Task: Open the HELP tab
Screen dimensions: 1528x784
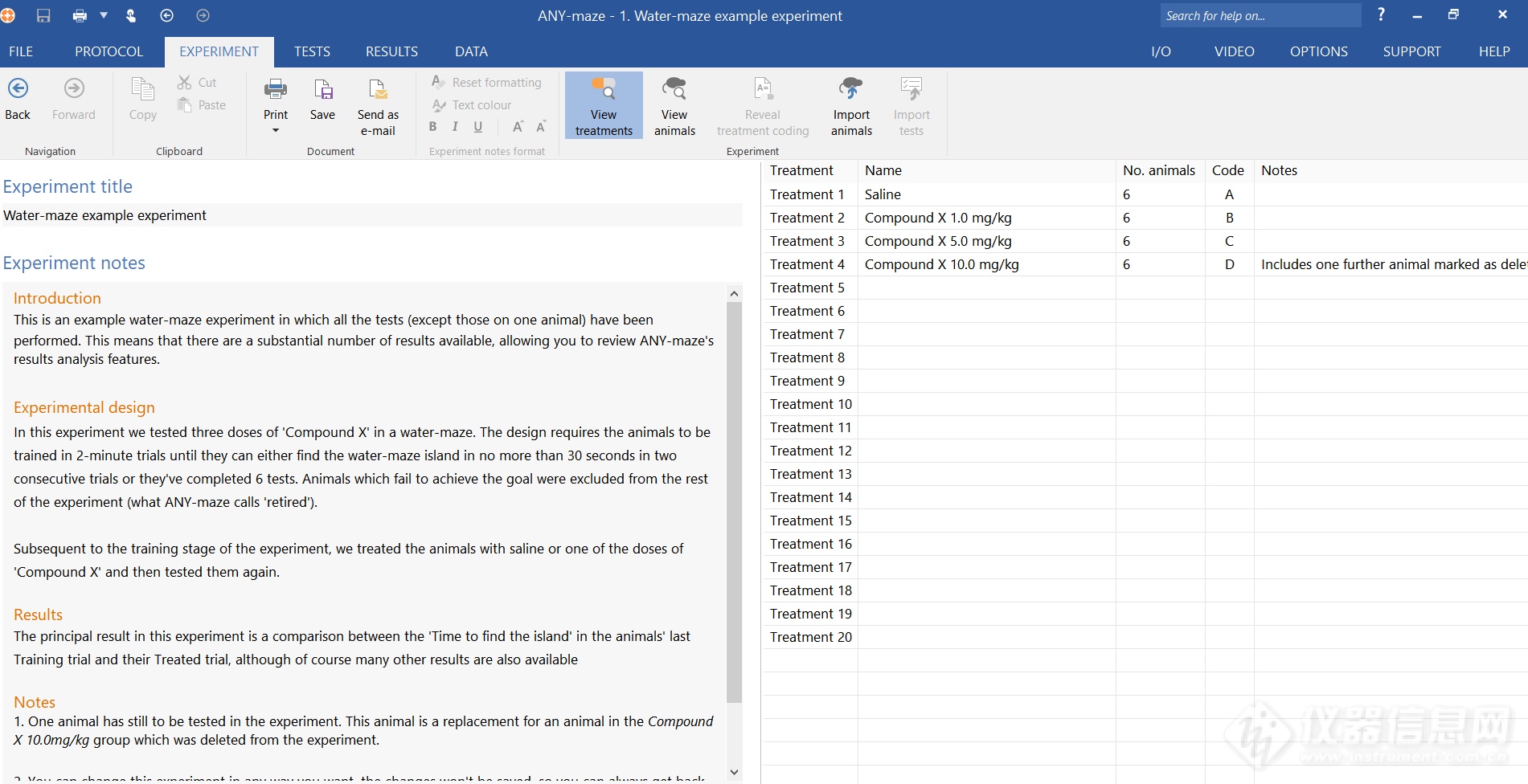Action: point(1494,51)
